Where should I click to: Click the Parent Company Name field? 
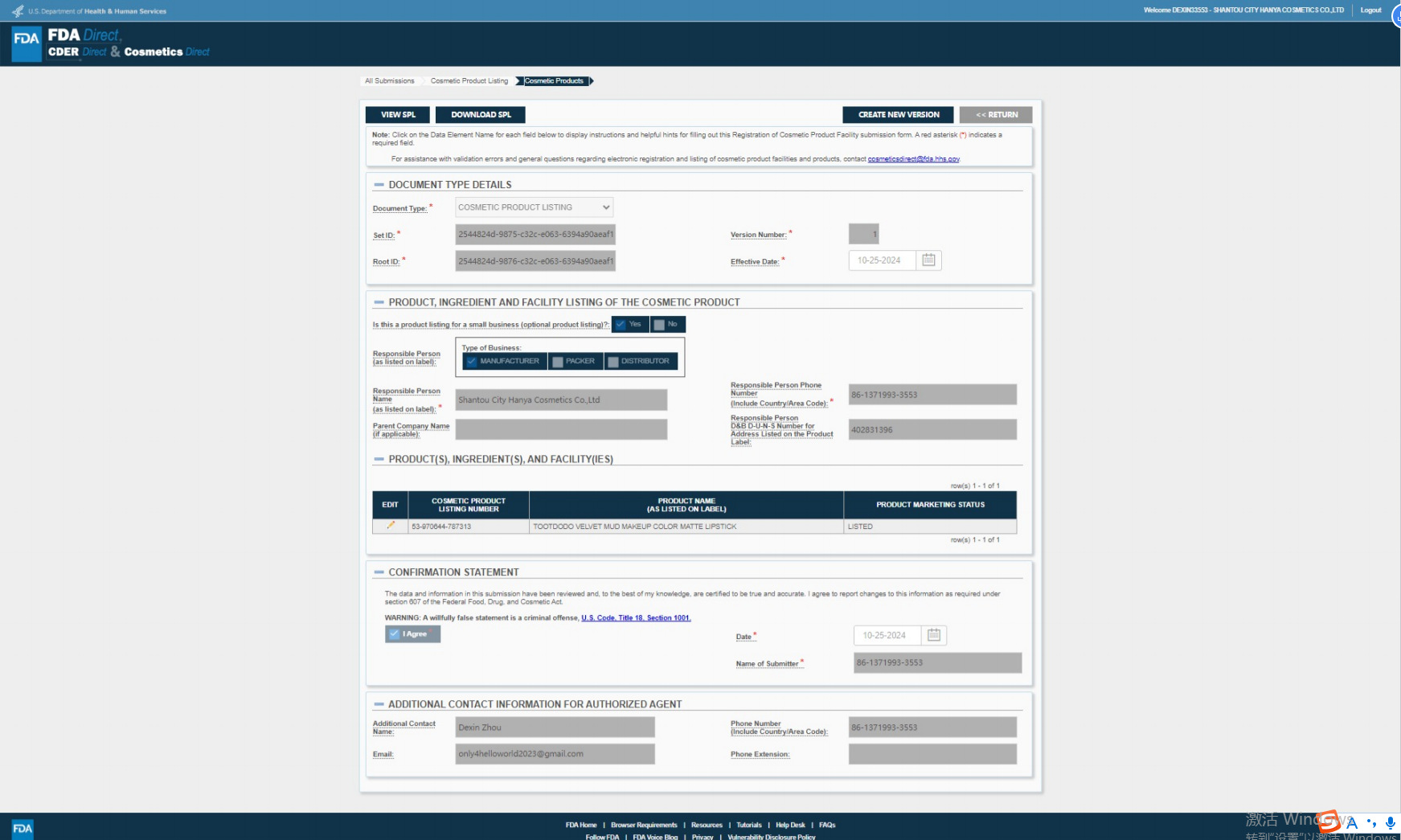(561, 430)
